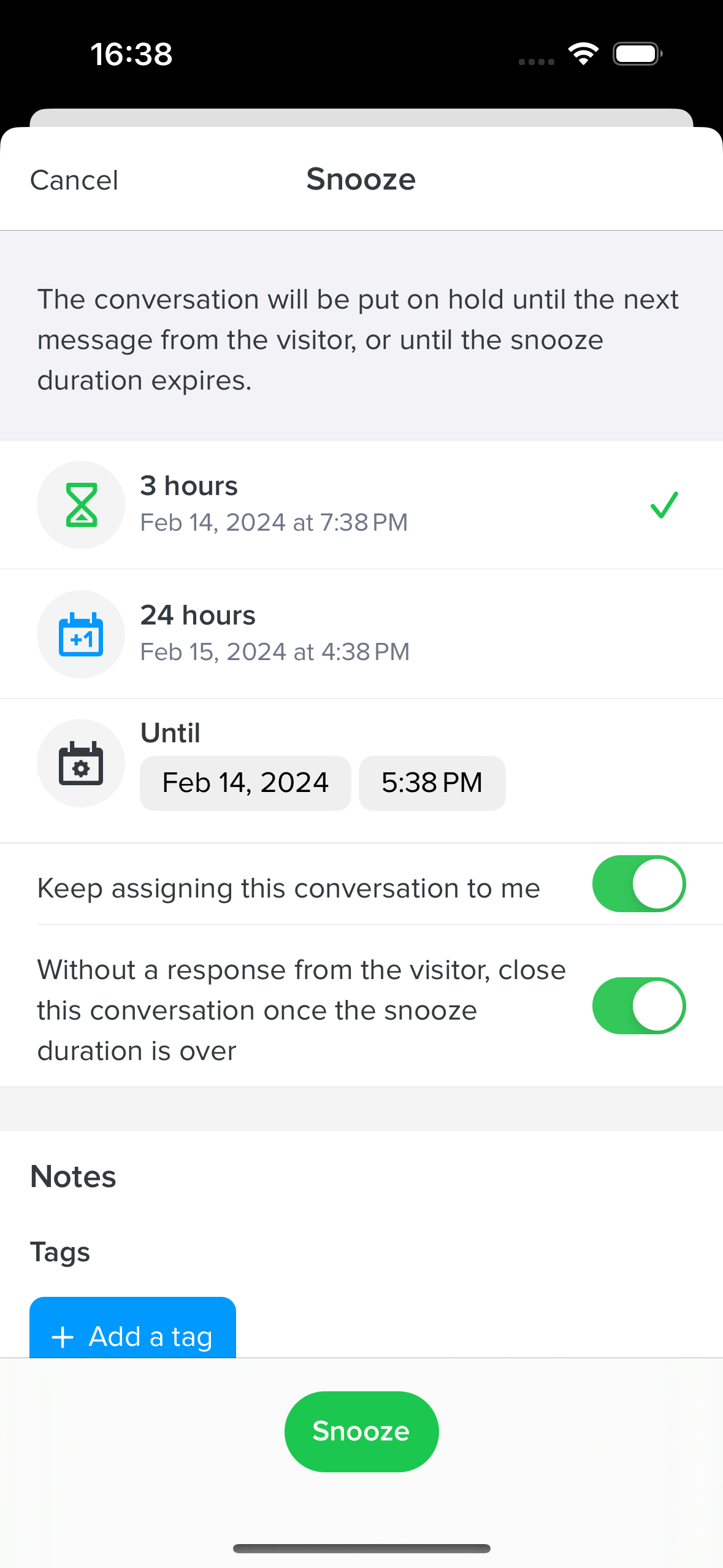Screen dimensions: 723x1568
Task: Tap the cellular signal dots
Action: (x=536, y=62)
